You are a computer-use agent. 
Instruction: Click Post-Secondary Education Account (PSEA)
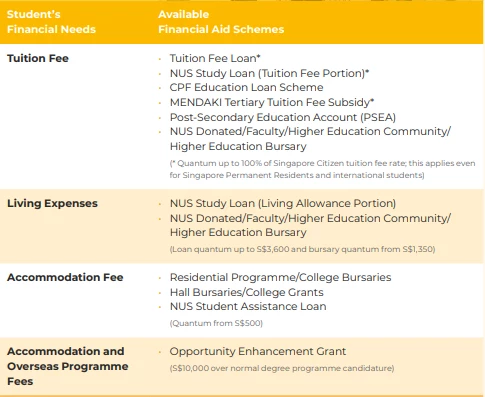tap(283, 117)
